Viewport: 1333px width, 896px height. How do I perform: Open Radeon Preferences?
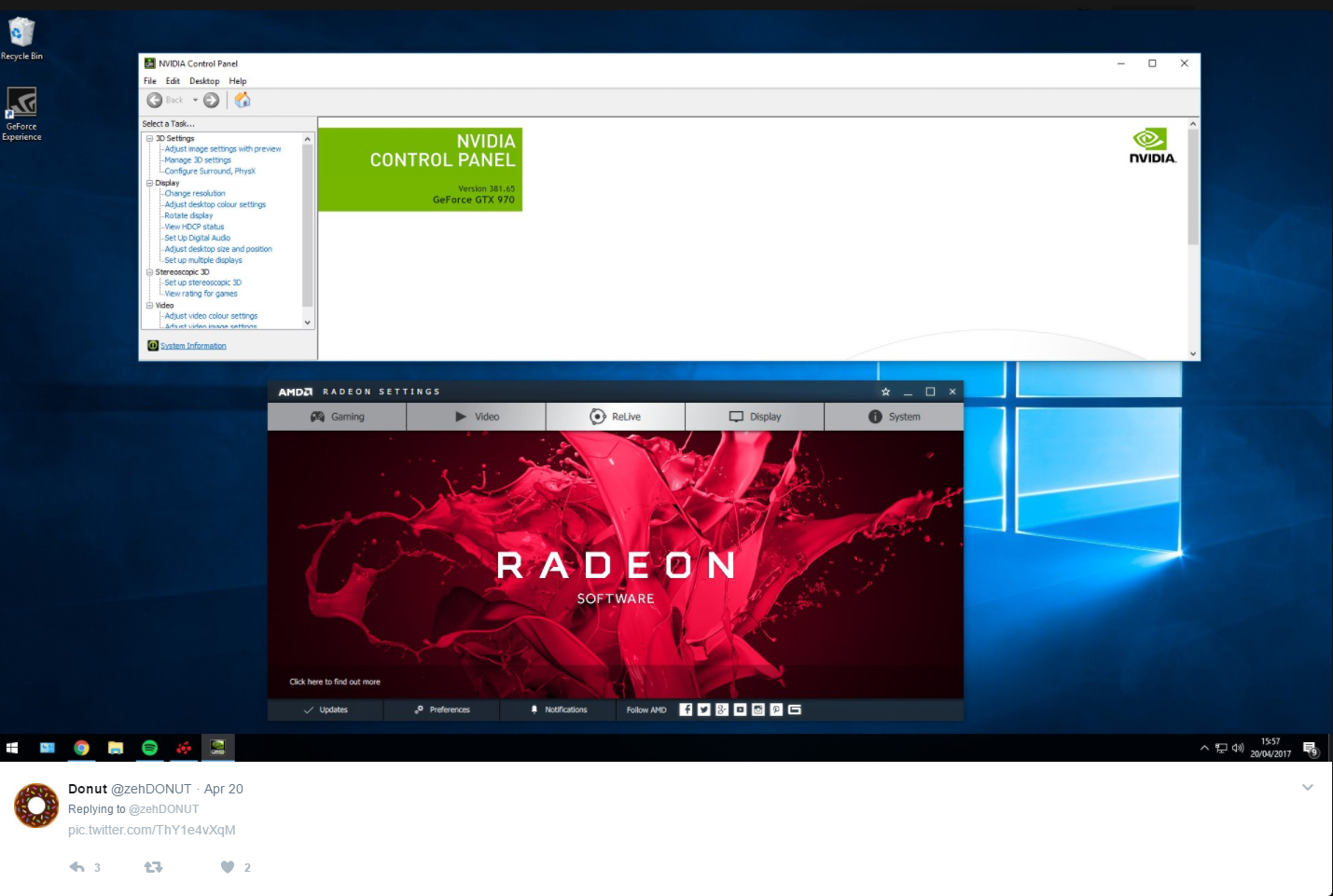pos(442,710)
